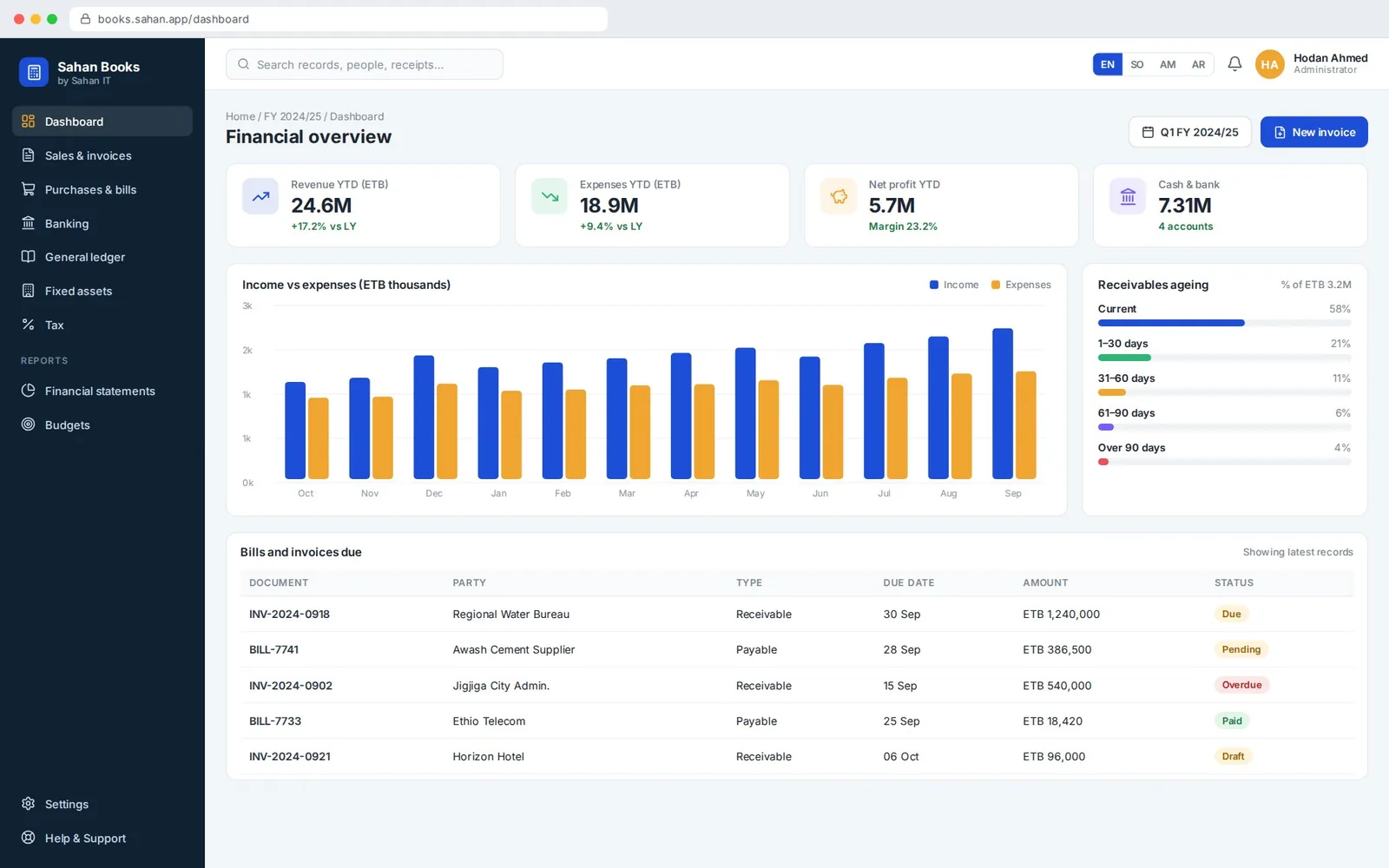
Task: Click the Financial statements pie icon
Action: point(29,391)
